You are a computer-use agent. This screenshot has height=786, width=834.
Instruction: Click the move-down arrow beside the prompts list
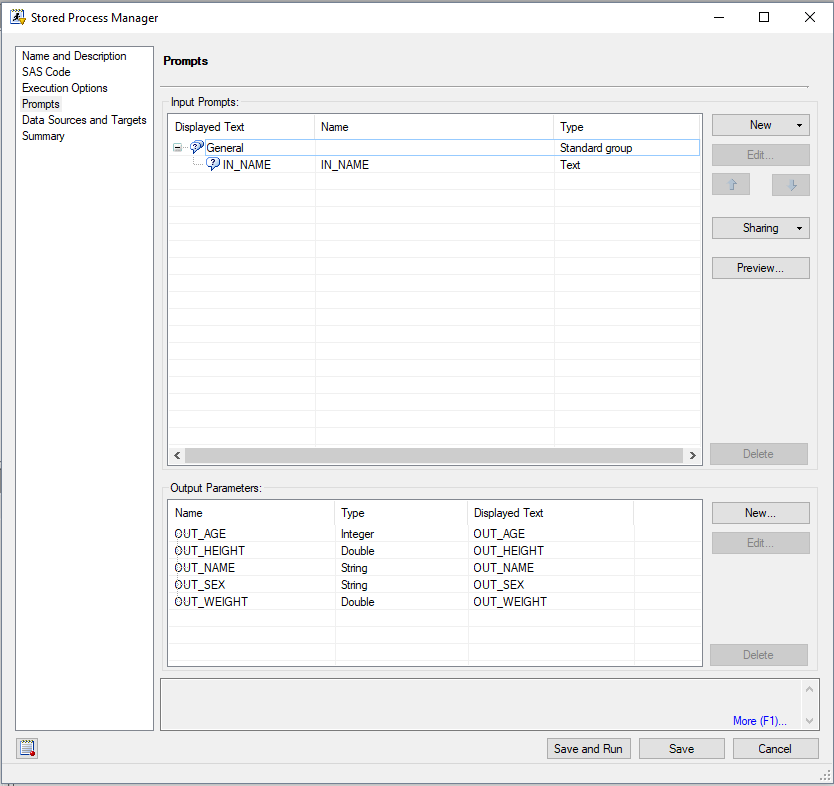[791, 184]
